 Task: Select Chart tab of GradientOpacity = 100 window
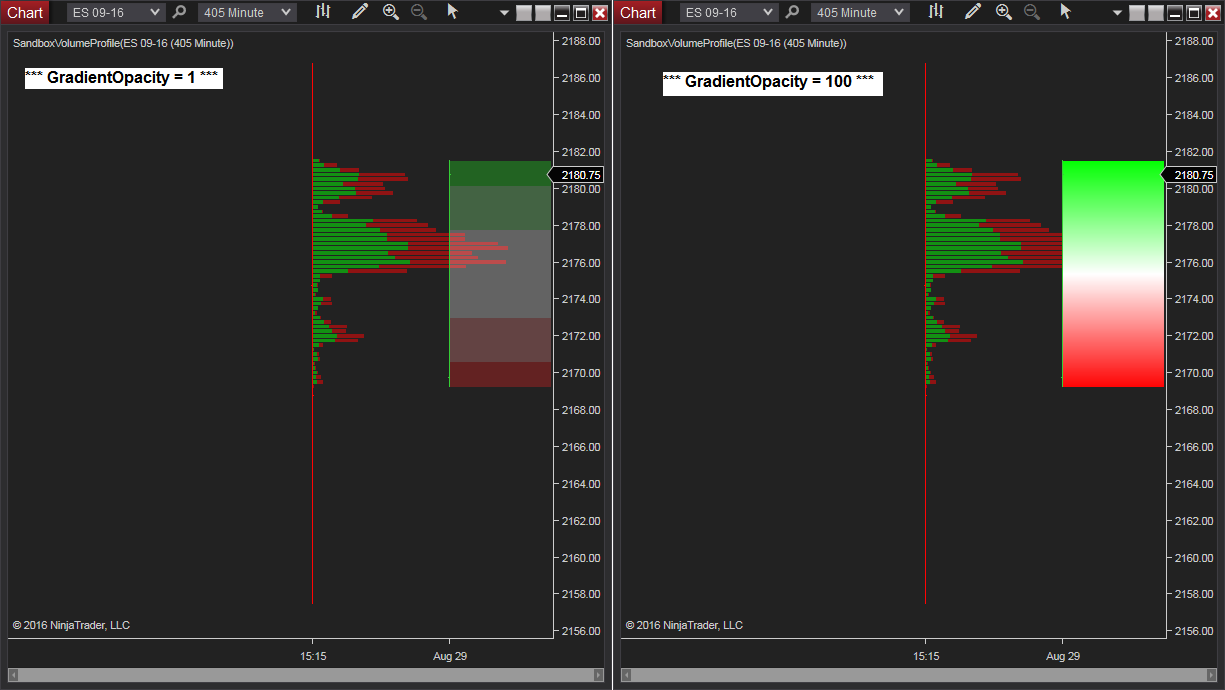point(638,12)
